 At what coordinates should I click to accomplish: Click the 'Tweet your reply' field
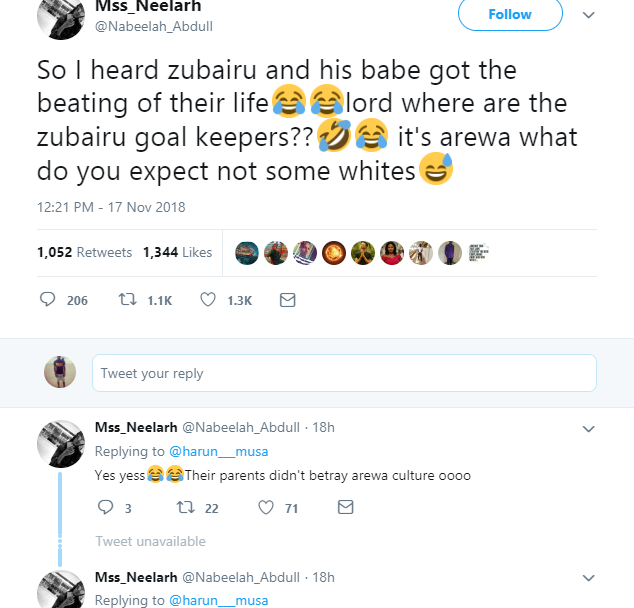pos(344,373)
